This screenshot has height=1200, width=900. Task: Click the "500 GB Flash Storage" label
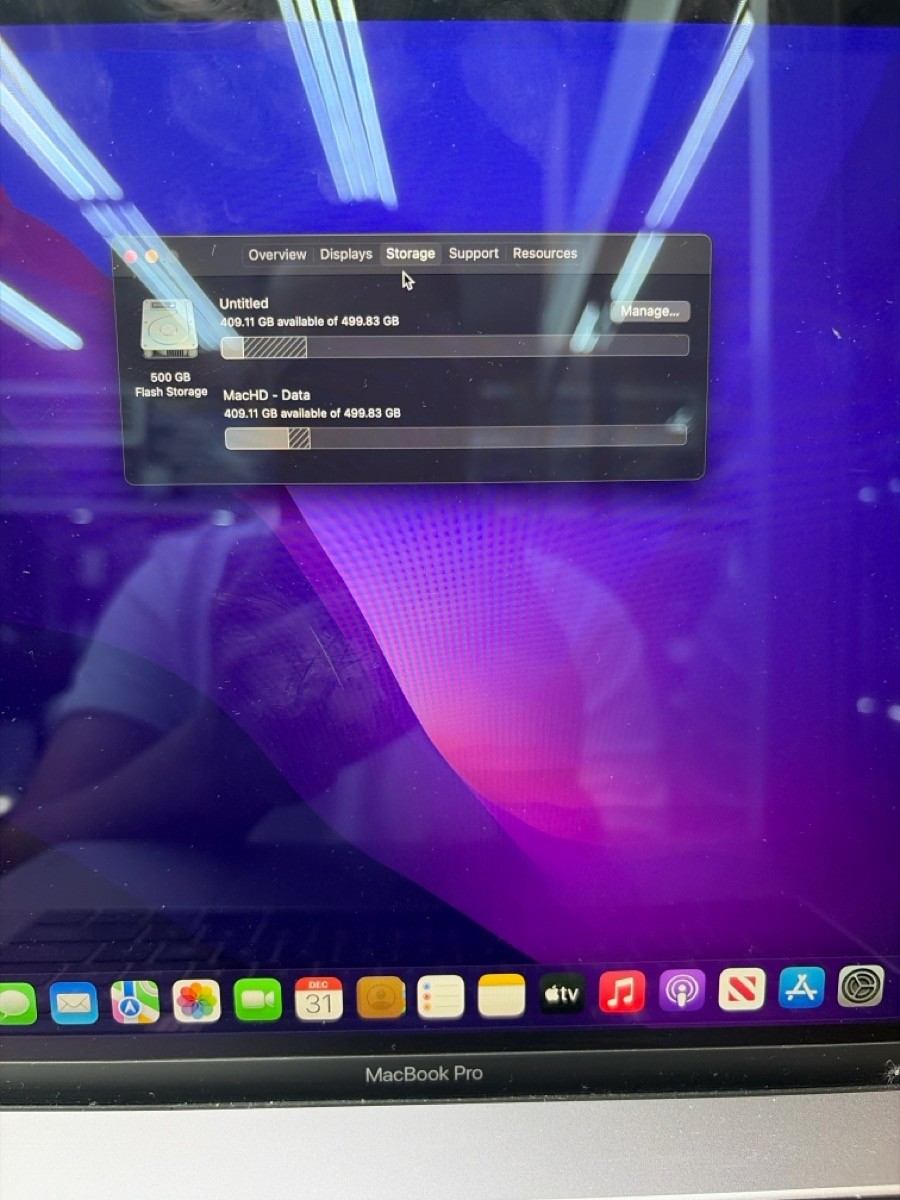point(171,385)
